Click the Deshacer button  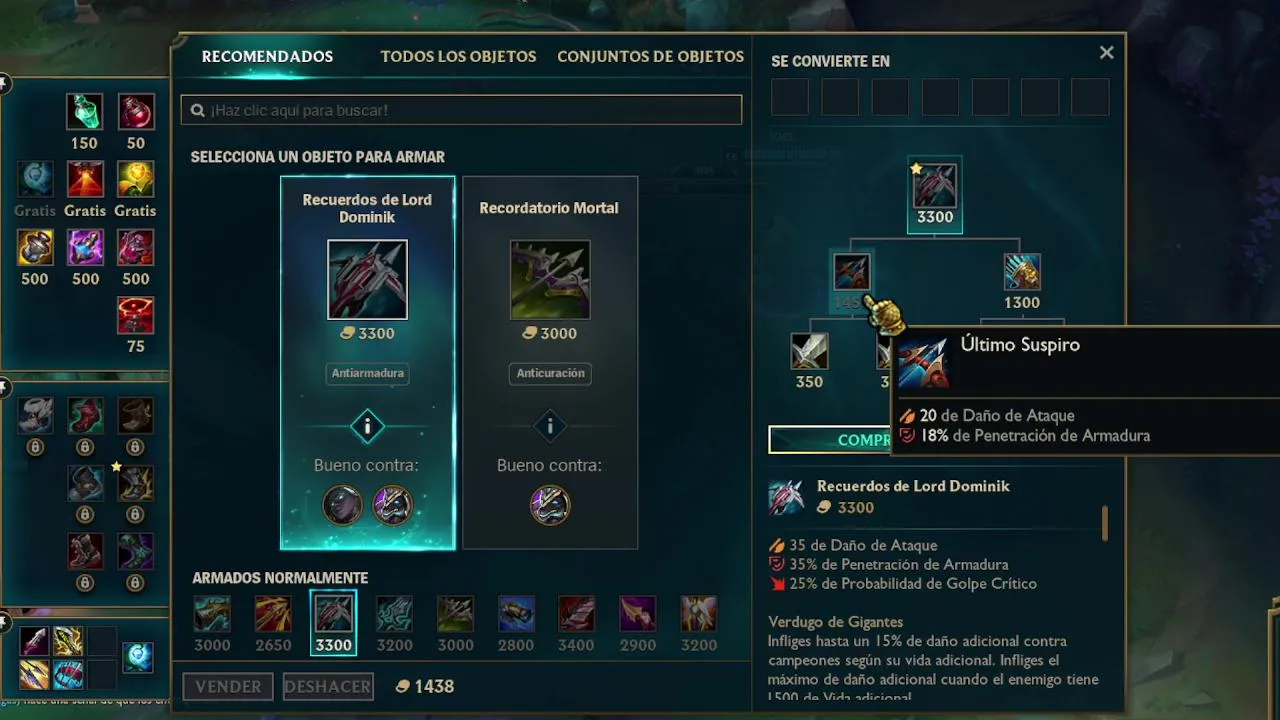click(x=328, y=686)
